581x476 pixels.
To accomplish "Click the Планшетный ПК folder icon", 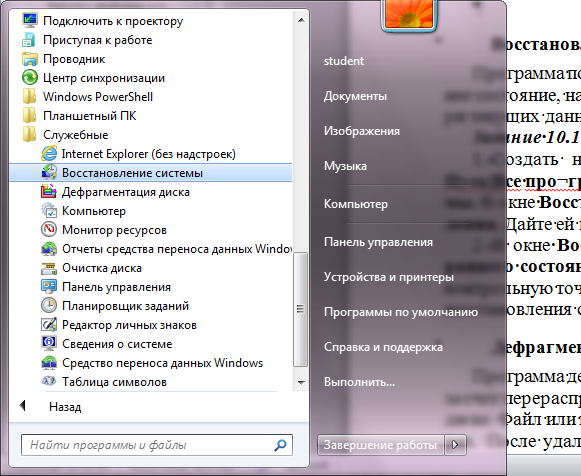I will [29, 116].
